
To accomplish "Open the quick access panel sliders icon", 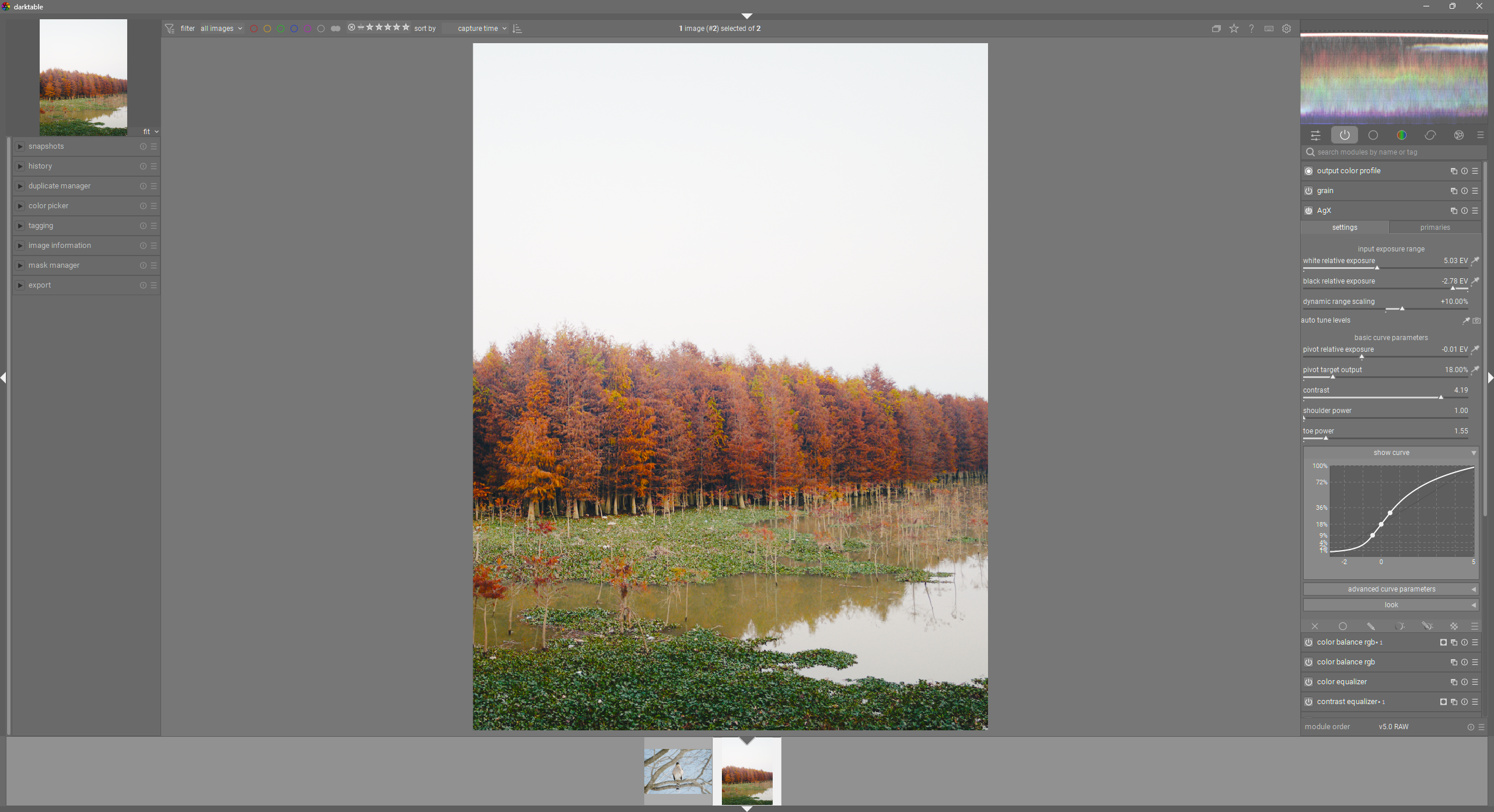I will point(1315,135).
